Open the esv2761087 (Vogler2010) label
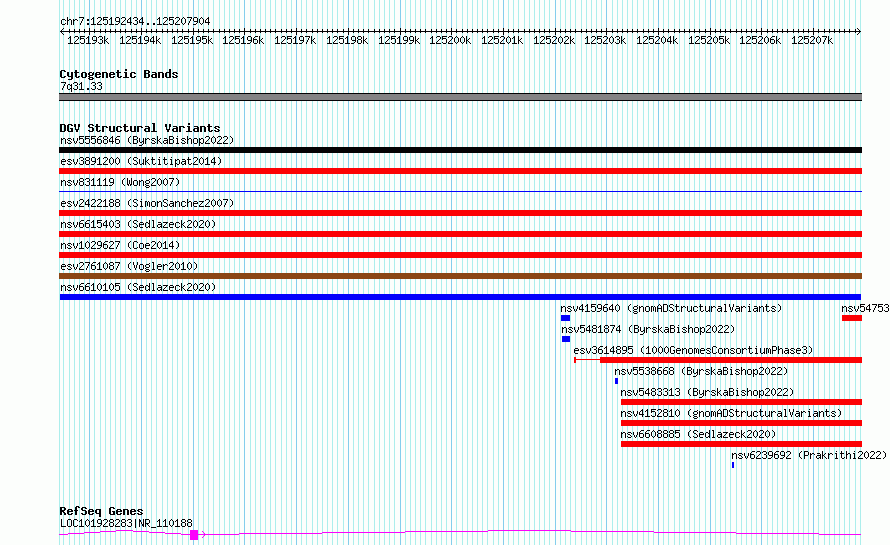The image size is (890, 545). 129,266
